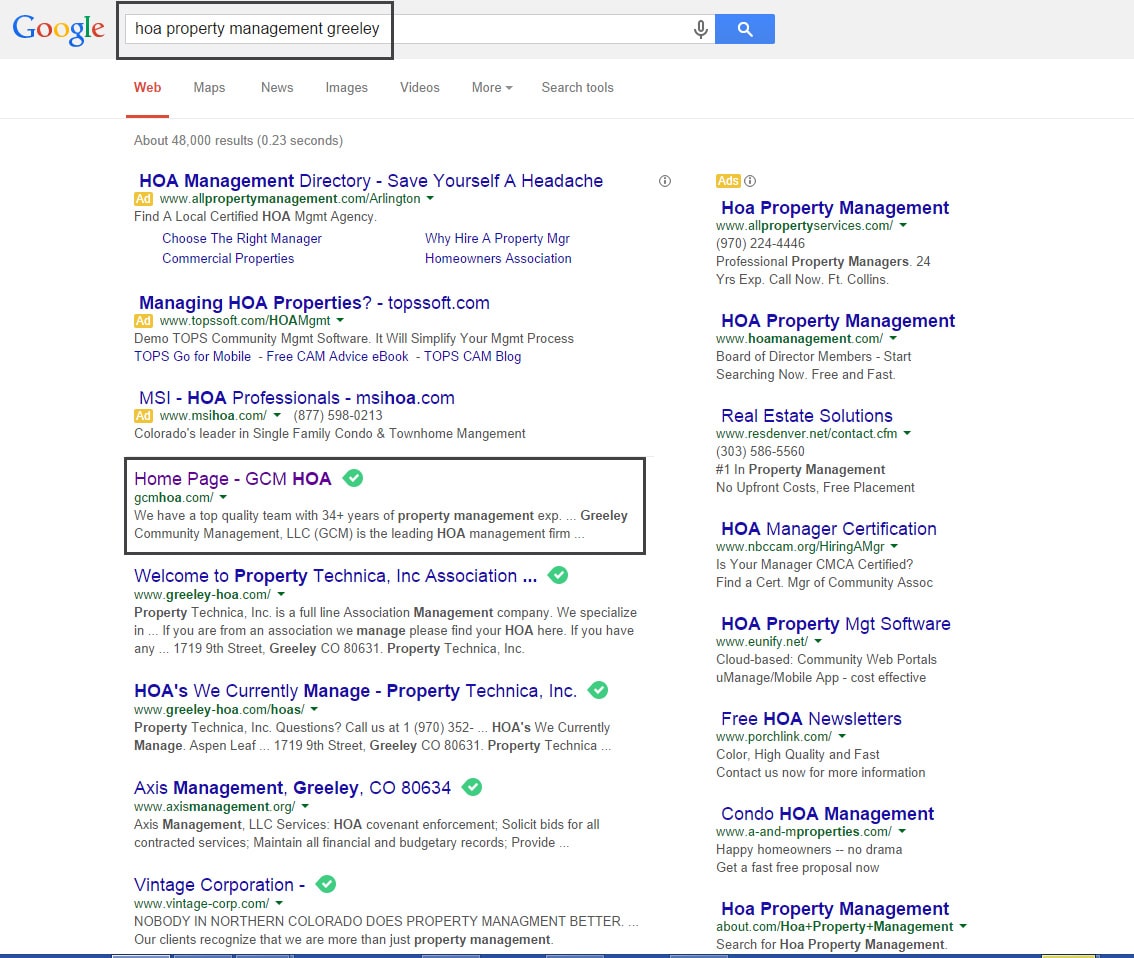Viewport: 1134px width, 958px height.
Task: Expand arrow next to topssoft.com/HOAMgmt URL
Action: (341, 320)
